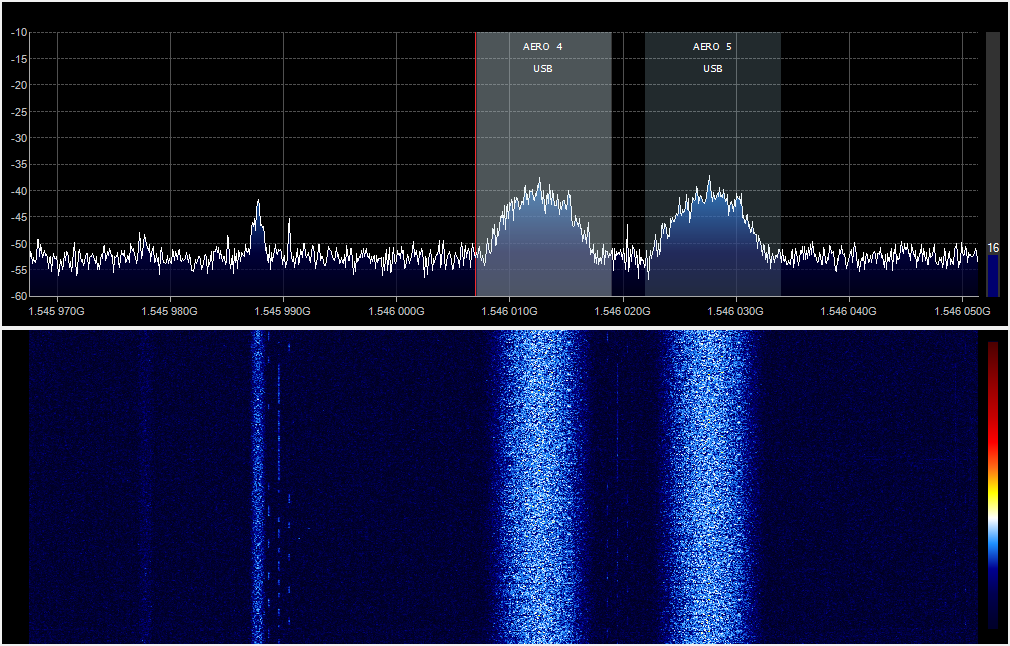
Task: Click the 1.546 010G frequency label
Action: coord(509,312)
